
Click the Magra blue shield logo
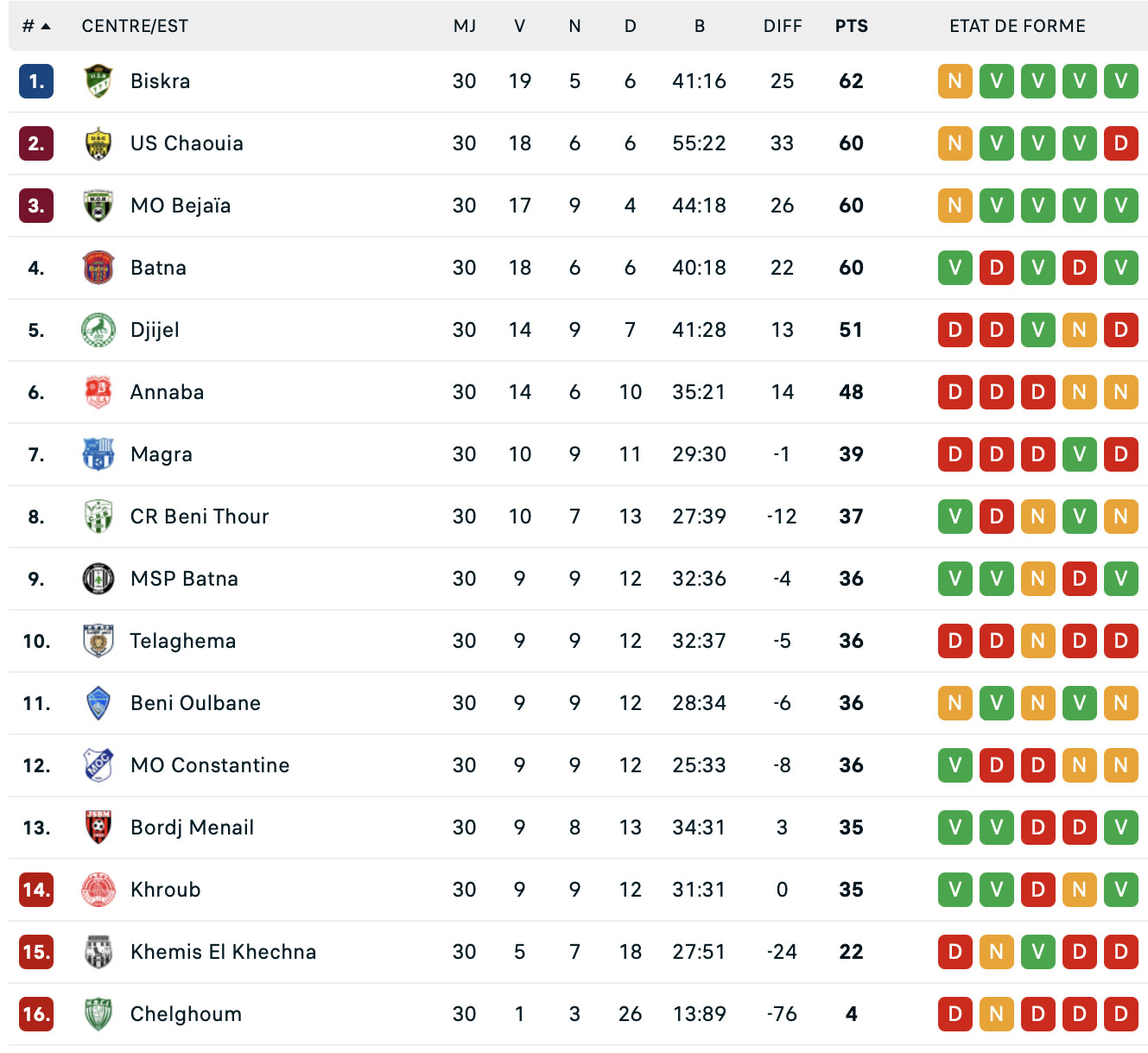[x=98, y=454]
